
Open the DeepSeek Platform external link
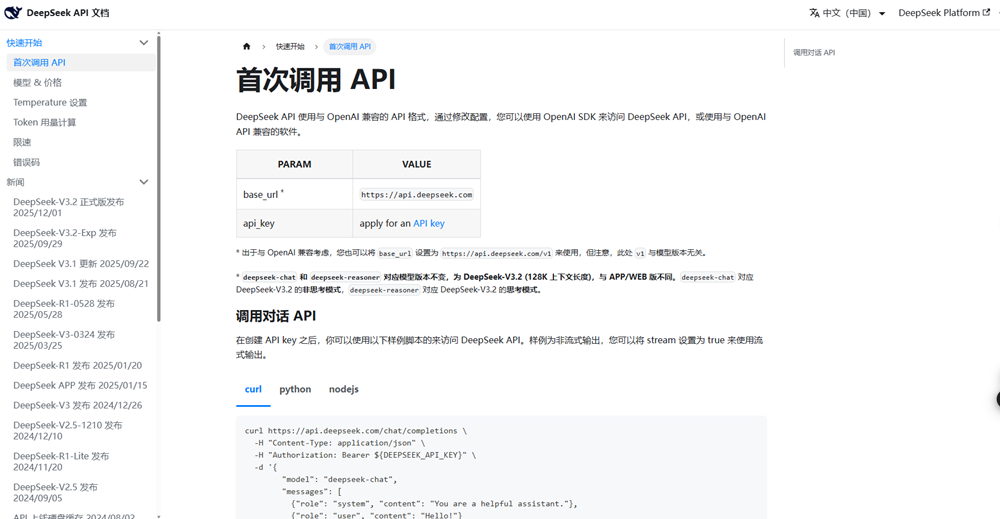(x=943, y=13)
